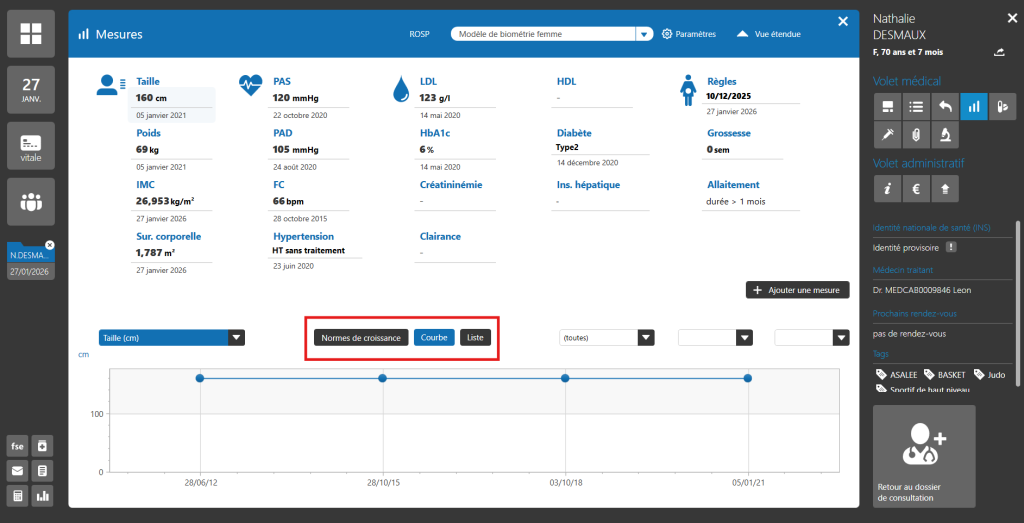
Task: Expand the Modèle de biométrie femme dropdown
Action: coord(644,34)
